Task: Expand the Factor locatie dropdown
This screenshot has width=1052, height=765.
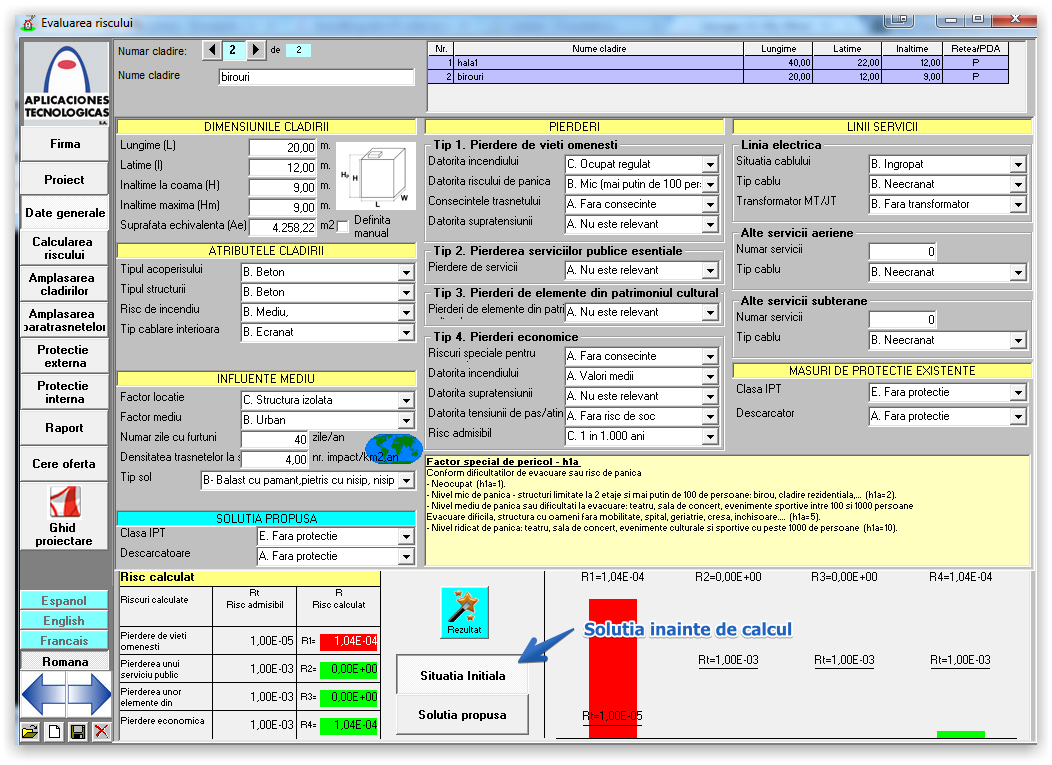Action: (x=406, y=400)
